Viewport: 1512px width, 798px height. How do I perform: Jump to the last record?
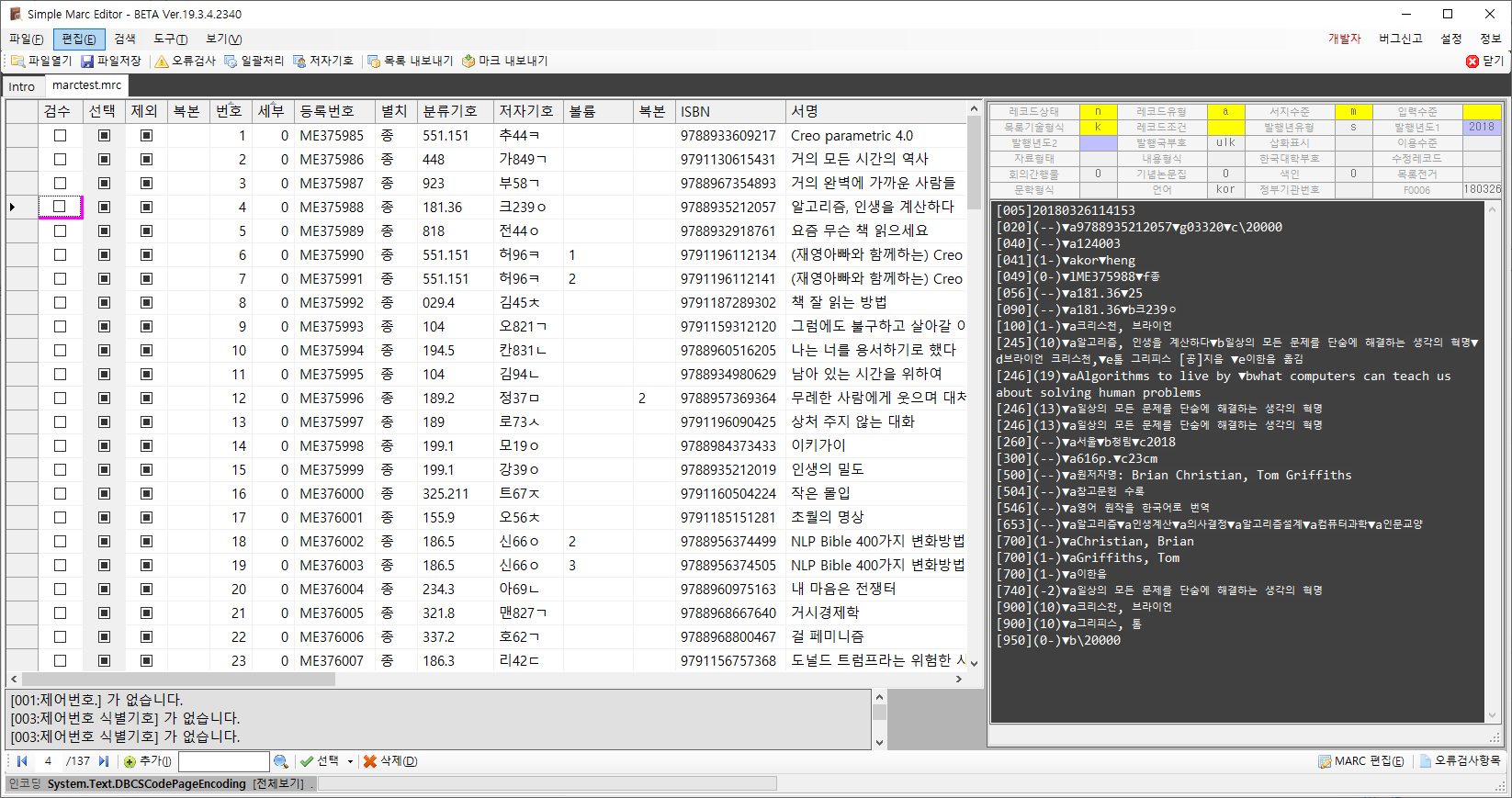click(104, 761)
